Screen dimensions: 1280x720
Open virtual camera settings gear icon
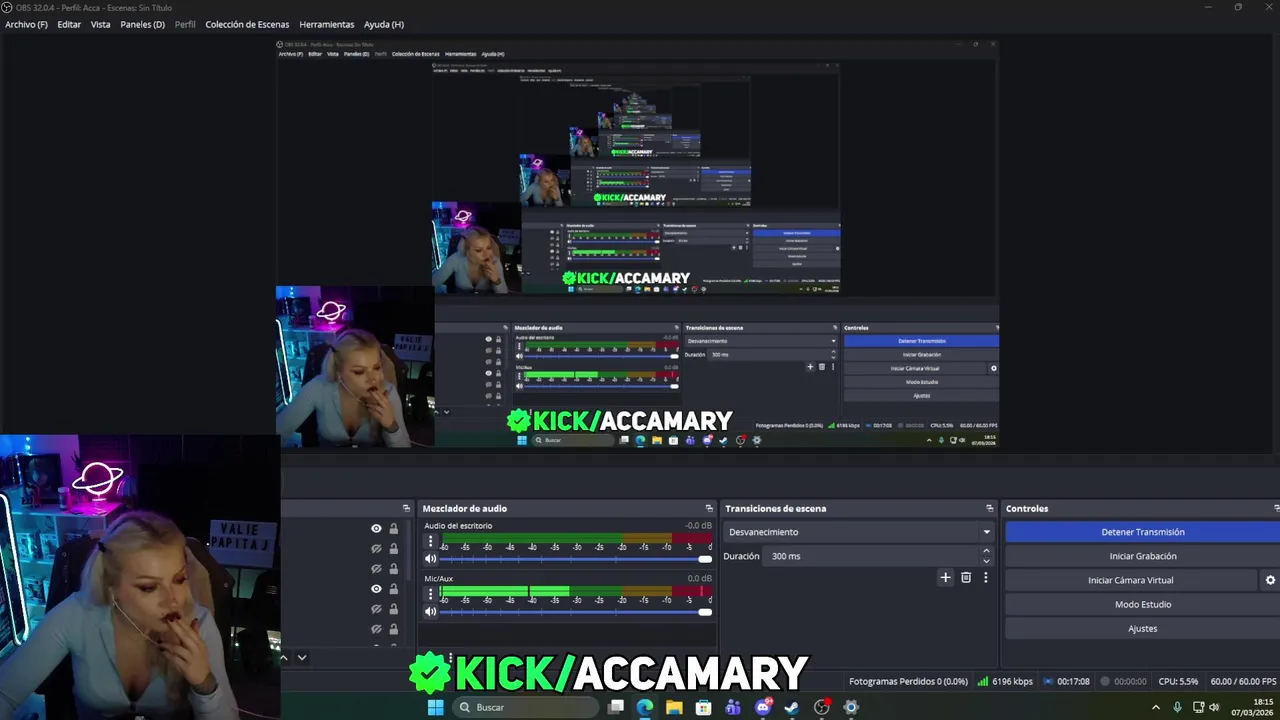1271,580
